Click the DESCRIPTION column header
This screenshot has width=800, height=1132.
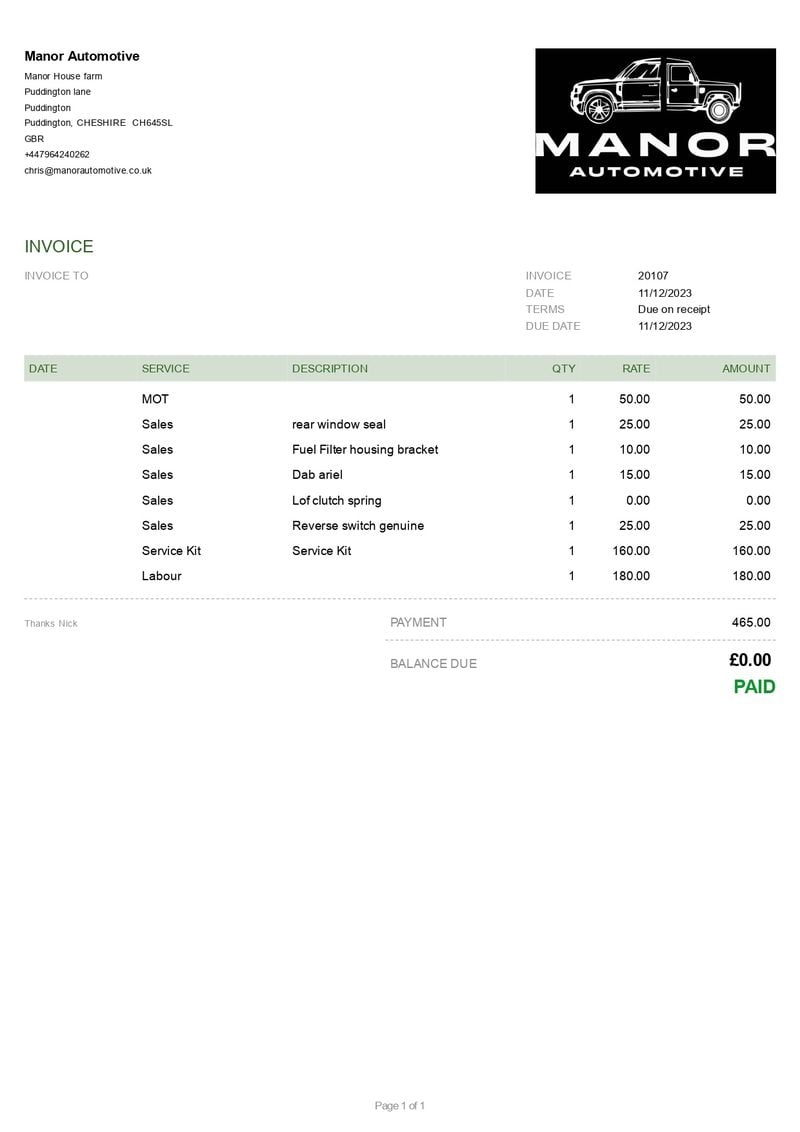[330, 368]
